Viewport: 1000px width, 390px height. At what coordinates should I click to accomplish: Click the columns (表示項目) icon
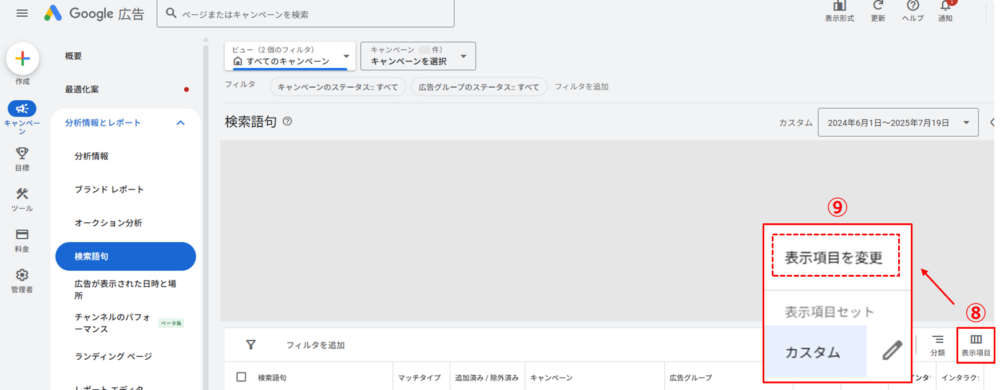coord(976,344)
